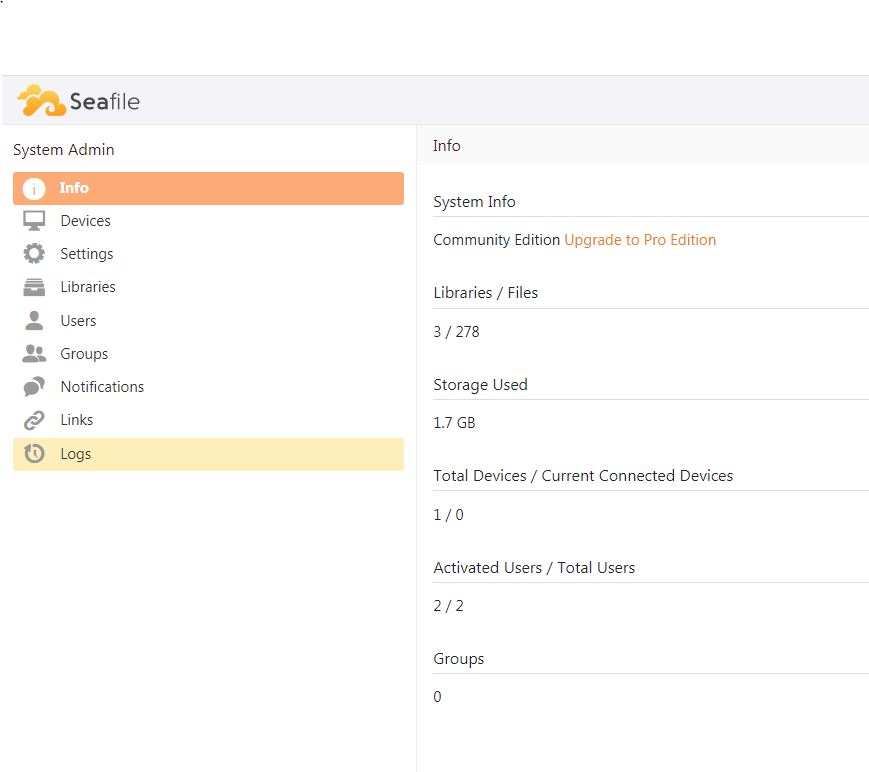Click the Devices monitor icon
This screenshot has height=772, width=869.
(34, 221)
